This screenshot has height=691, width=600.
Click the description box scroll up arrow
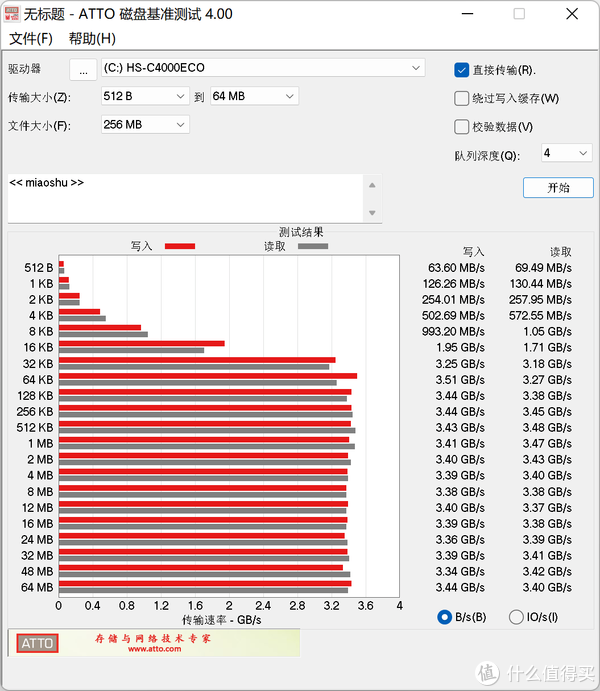click(x=372, y=185)
